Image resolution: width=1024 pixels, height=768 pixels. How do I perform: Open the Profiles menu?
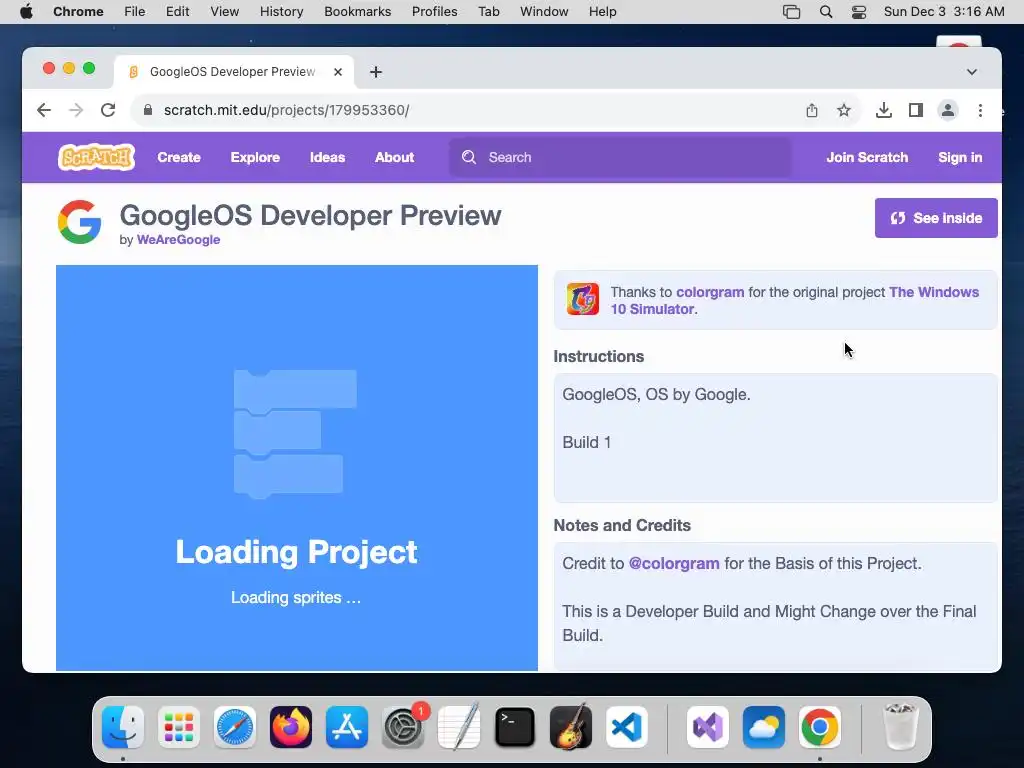pos(434,12)
